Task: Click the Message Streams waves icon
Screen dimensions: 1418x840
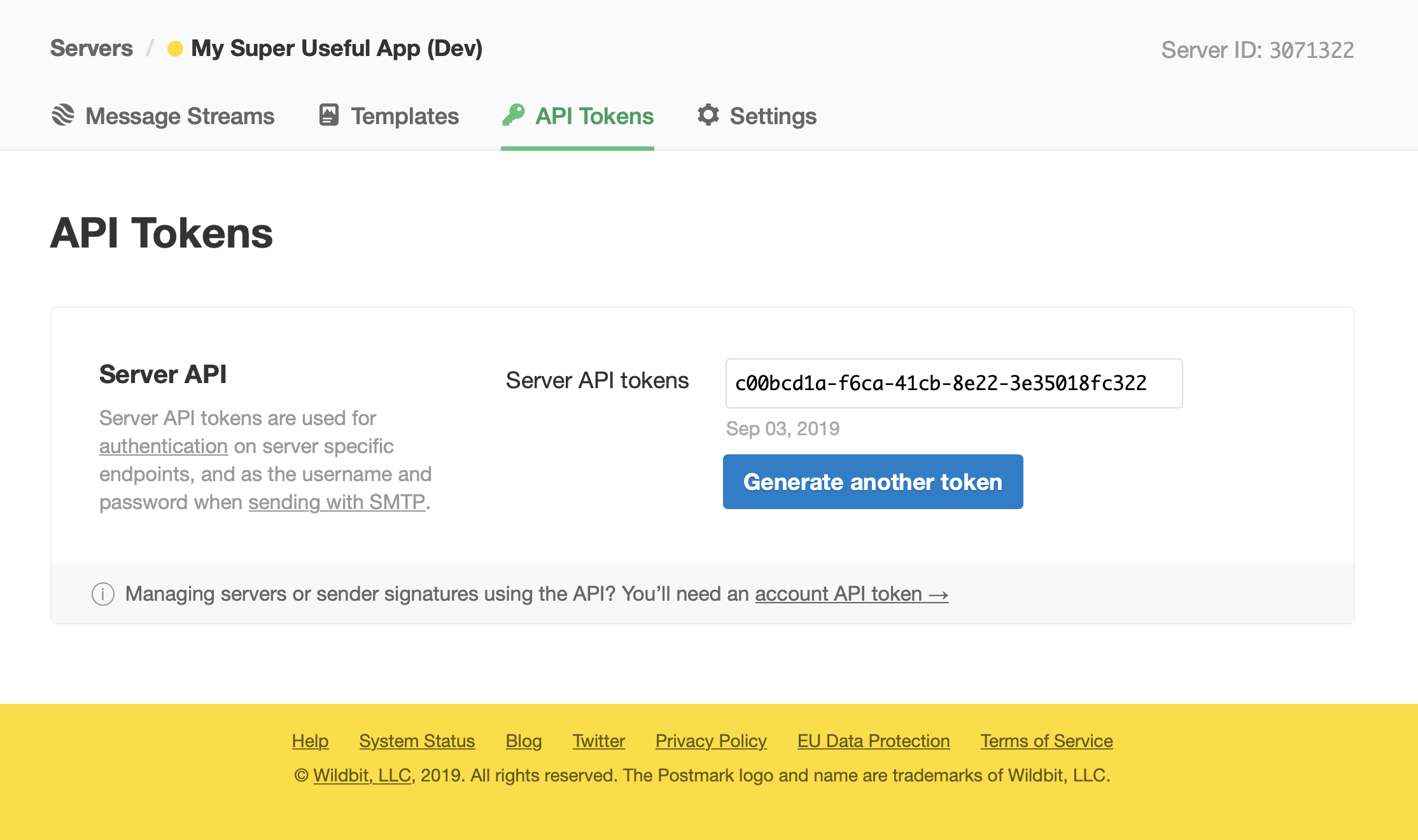Action: (x=63, y=115)
